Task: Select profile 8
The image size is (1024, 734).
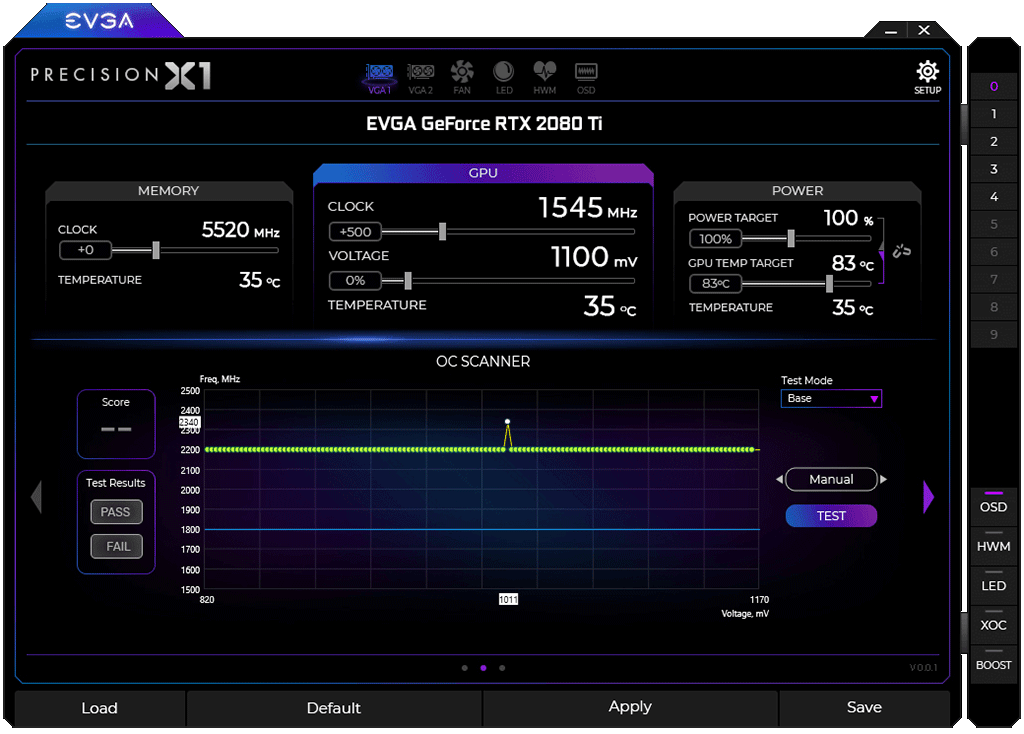Action: click(993, 307)
